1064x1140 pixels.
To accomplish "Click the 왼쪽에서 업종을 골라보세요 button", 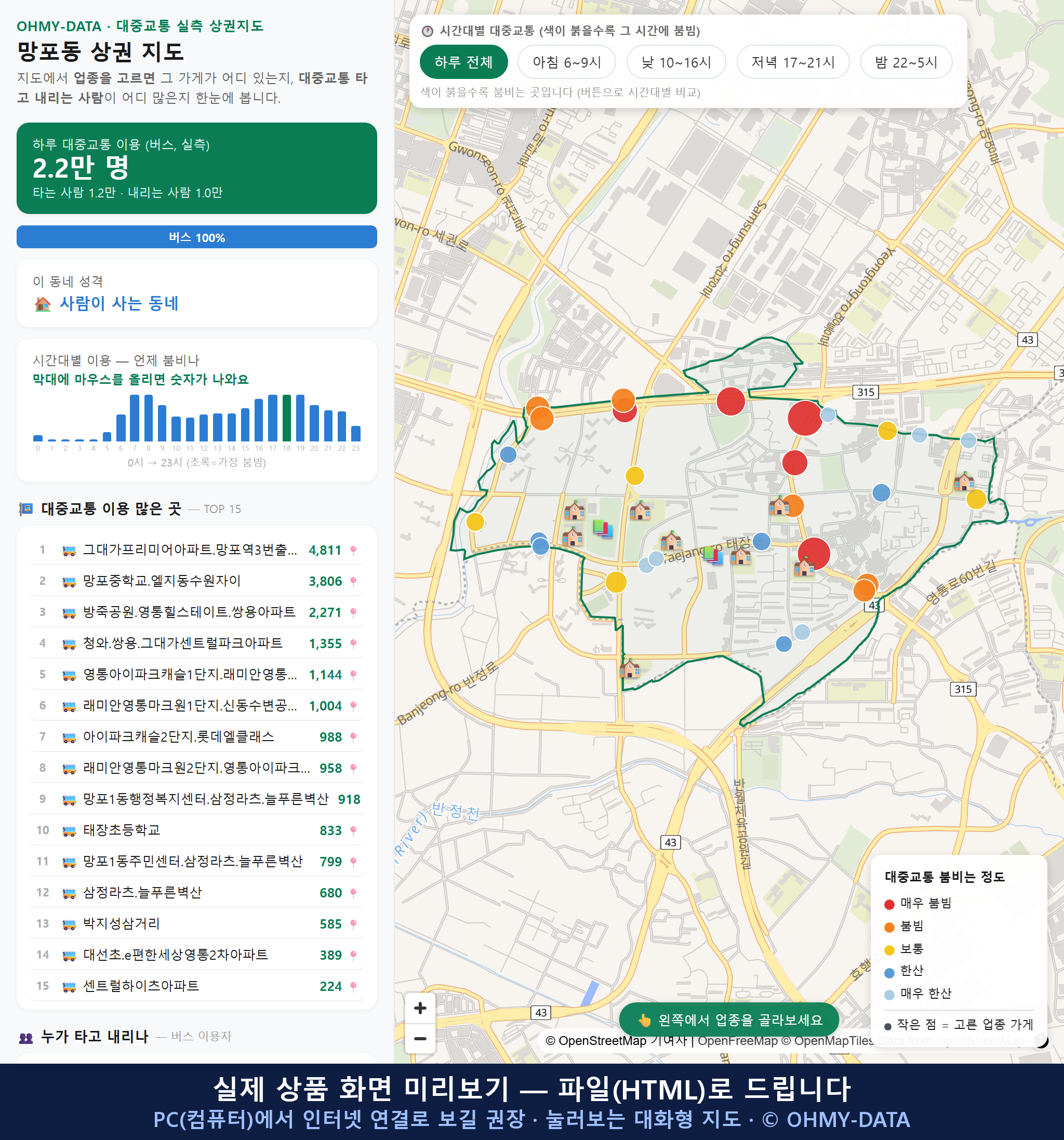I will 729,1020.
